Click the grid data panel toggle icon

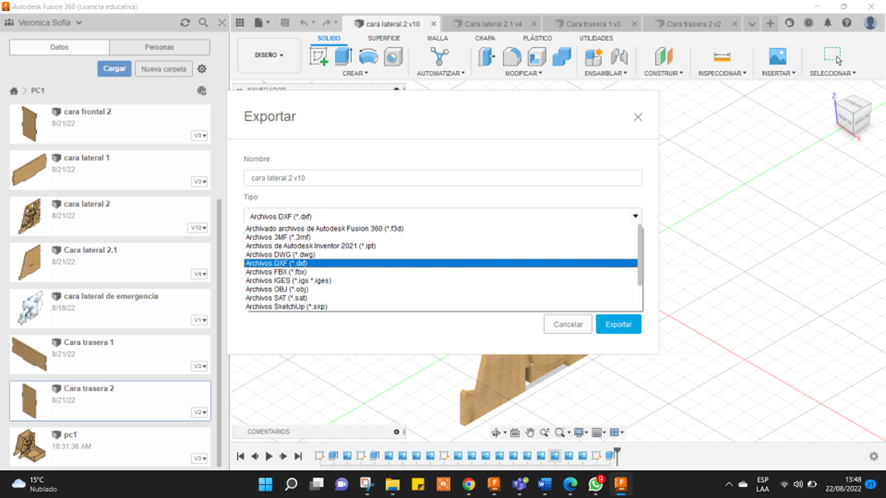tap(240, 23)
